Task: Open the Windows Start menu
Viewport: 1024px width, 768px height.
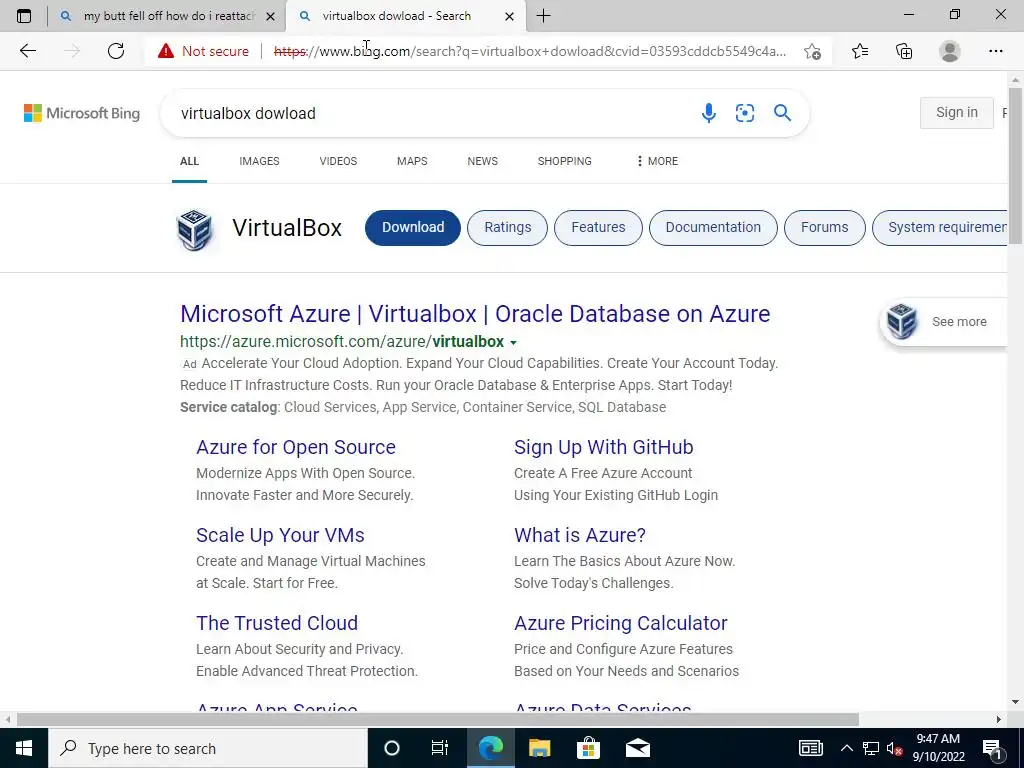Action: [x=24, y=748]
